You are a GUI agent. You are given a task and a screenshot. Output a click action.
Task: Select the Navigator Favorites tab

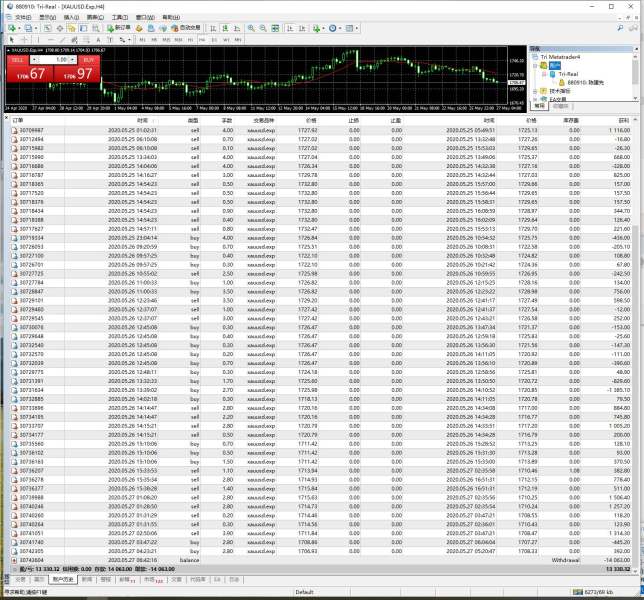pos(560,106)
